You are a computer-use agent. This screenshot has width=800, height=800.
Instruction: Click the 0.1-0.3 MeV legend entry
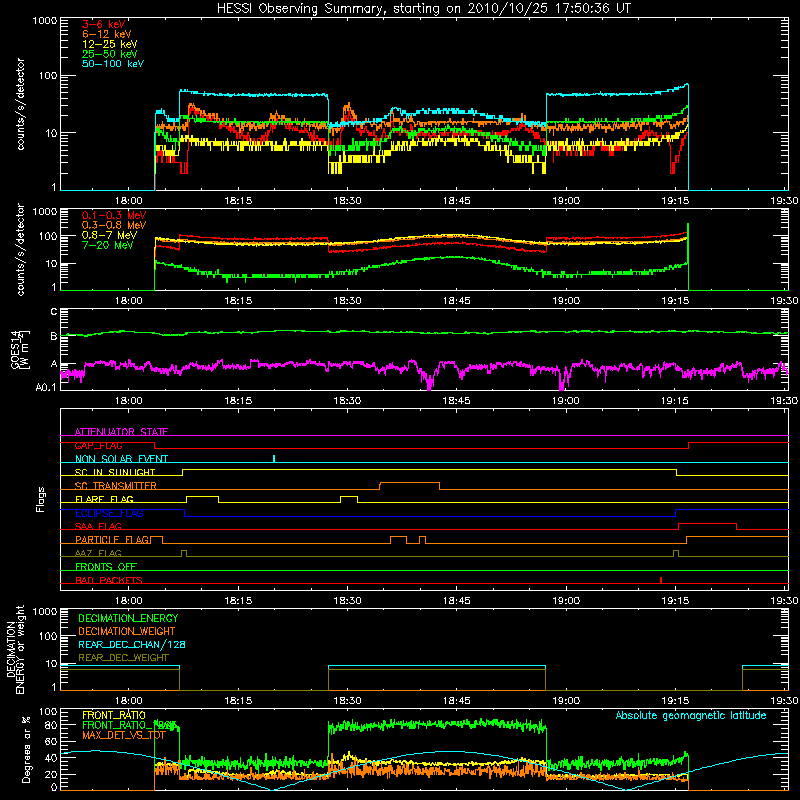tap(114, 215)
